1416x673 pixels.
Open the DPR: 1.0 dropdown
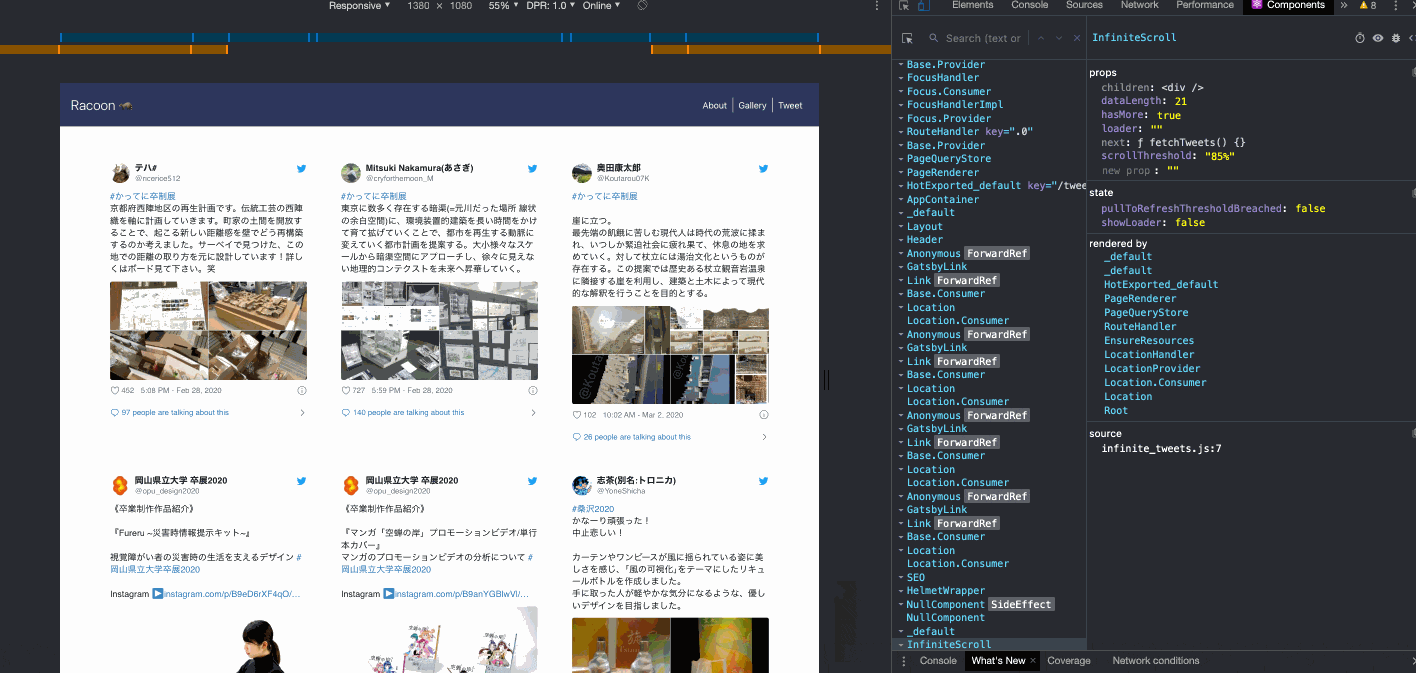[551, 5]
